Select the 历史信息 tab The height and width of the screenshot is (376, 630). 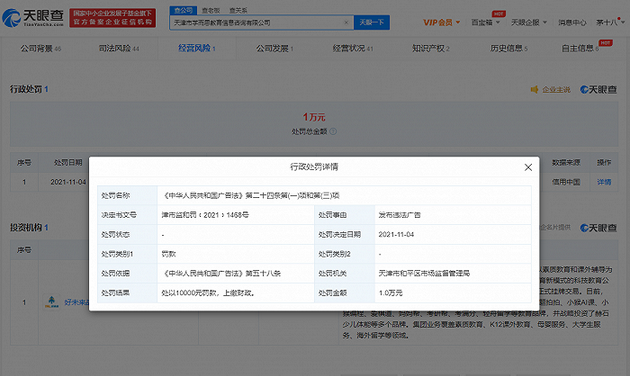coord(509,49)
